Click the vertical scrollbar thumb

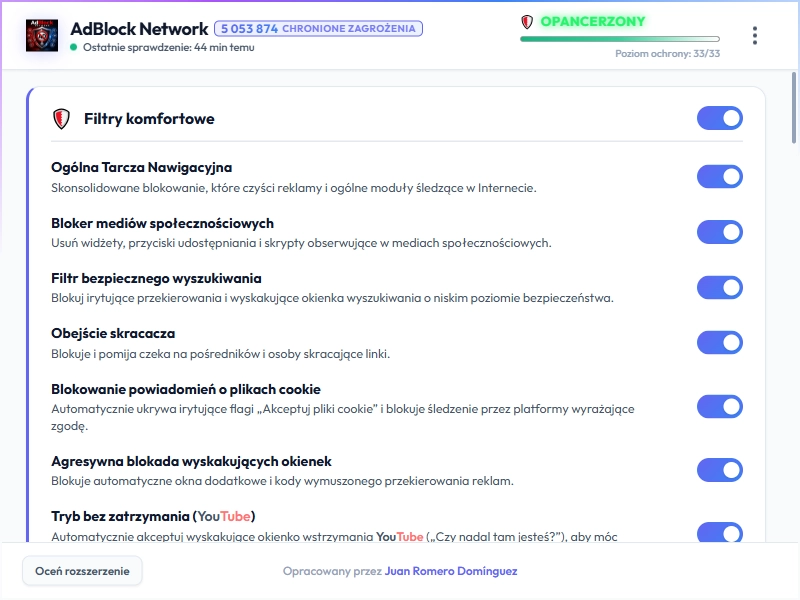pos(794,108)
